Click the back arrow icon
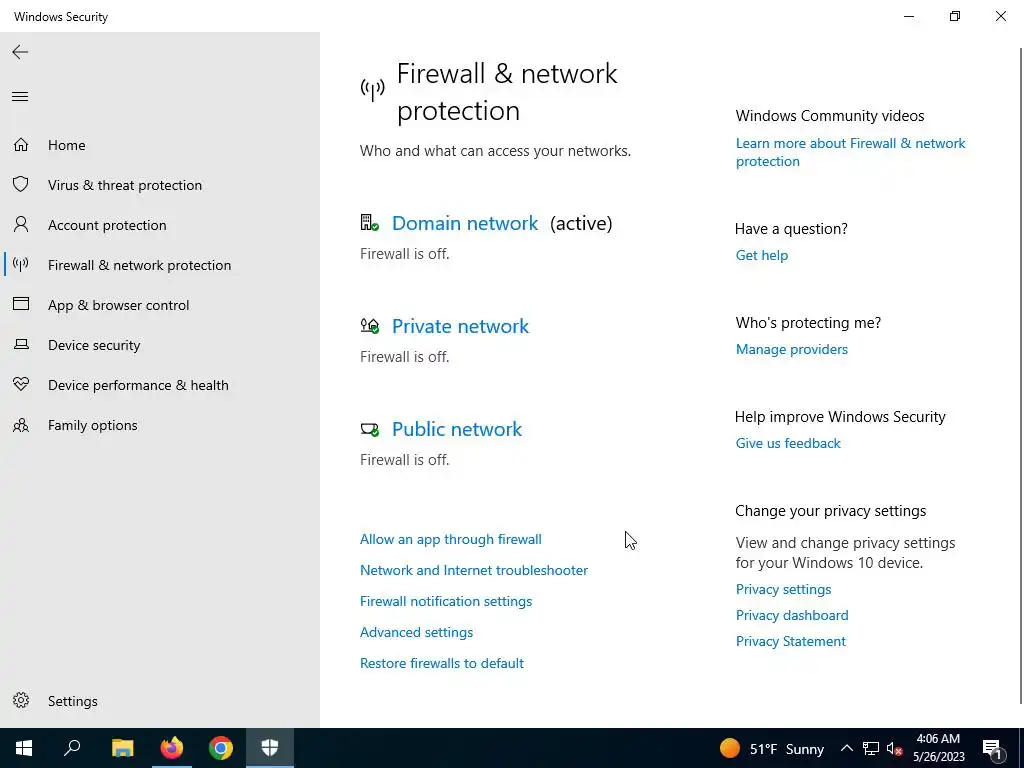 [20, 52]
